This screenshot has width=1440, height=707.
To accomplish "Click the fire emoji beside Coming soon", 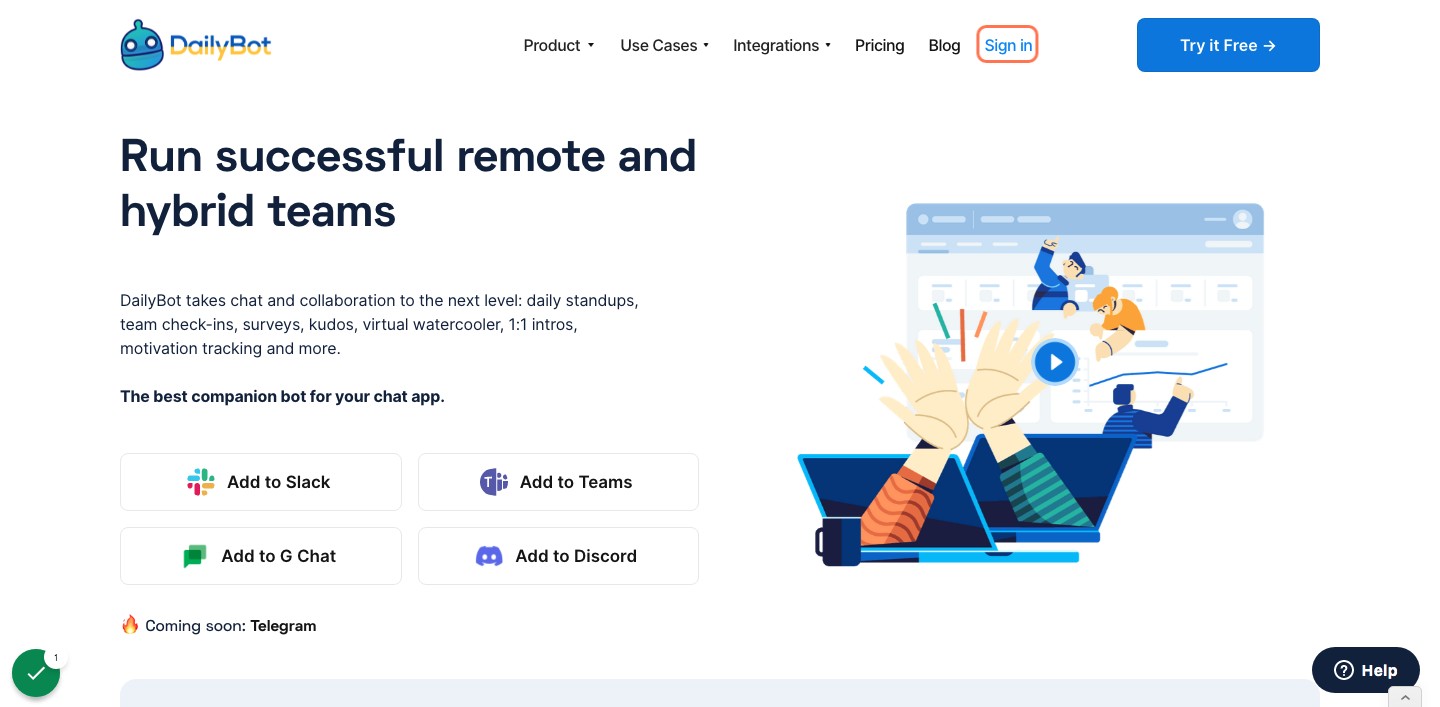I will pos(130,625).
